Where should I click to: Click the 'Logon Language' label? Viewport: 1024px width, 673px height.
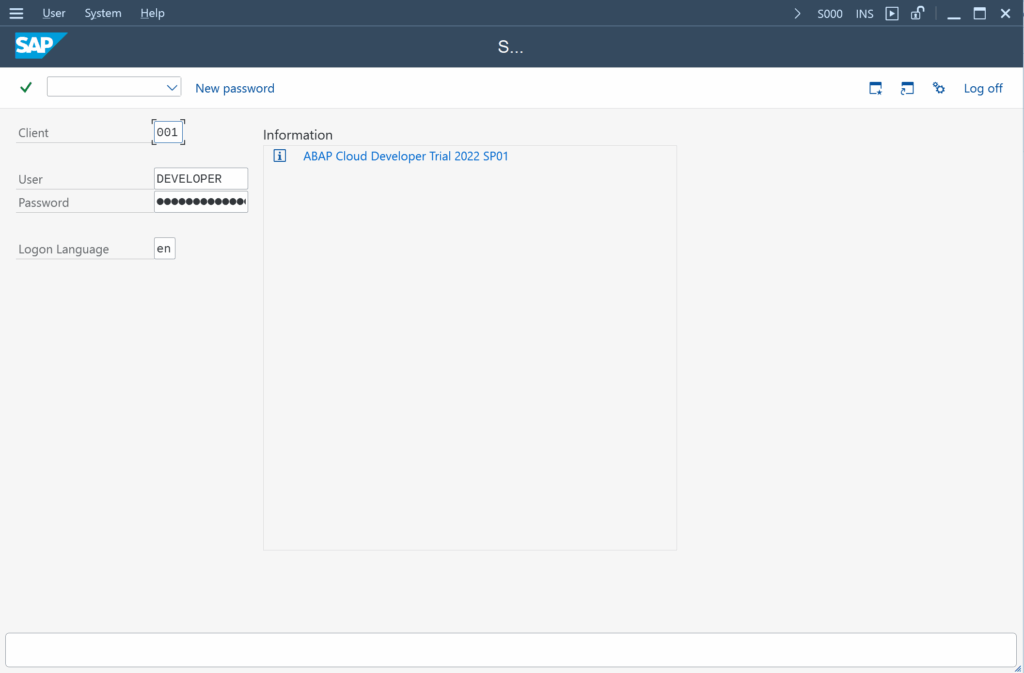click(x=63, y=249)
